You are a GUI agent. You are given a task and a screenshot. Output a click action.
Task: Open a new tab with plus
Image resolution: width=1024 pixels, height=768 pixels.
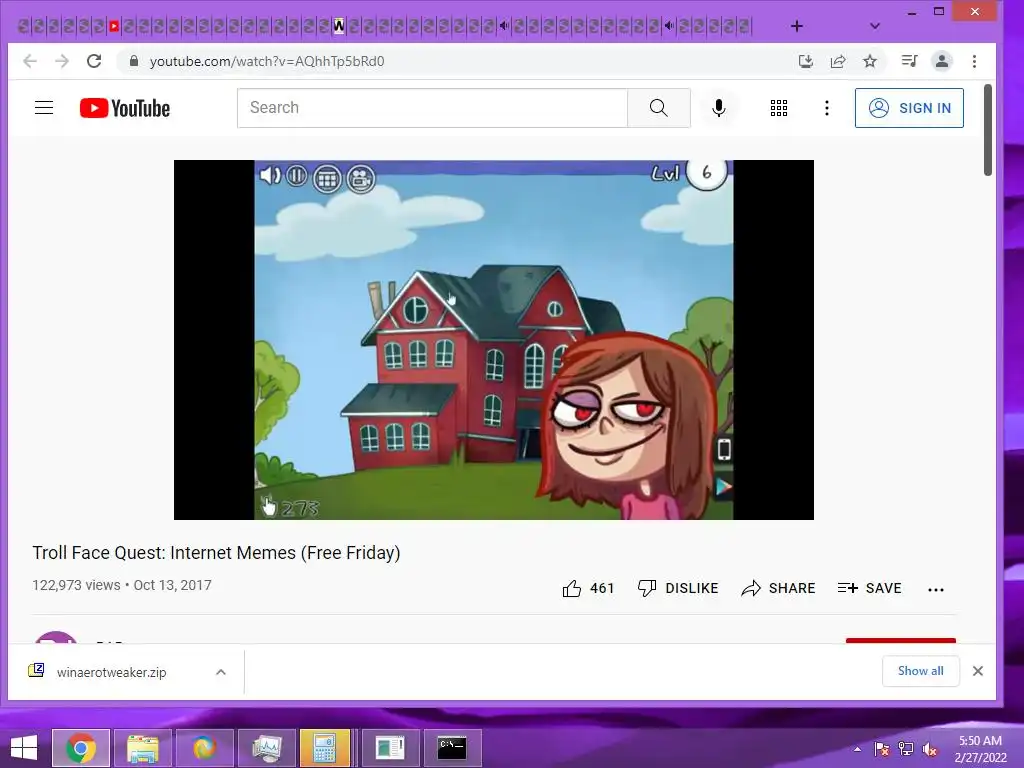[797, 26]
